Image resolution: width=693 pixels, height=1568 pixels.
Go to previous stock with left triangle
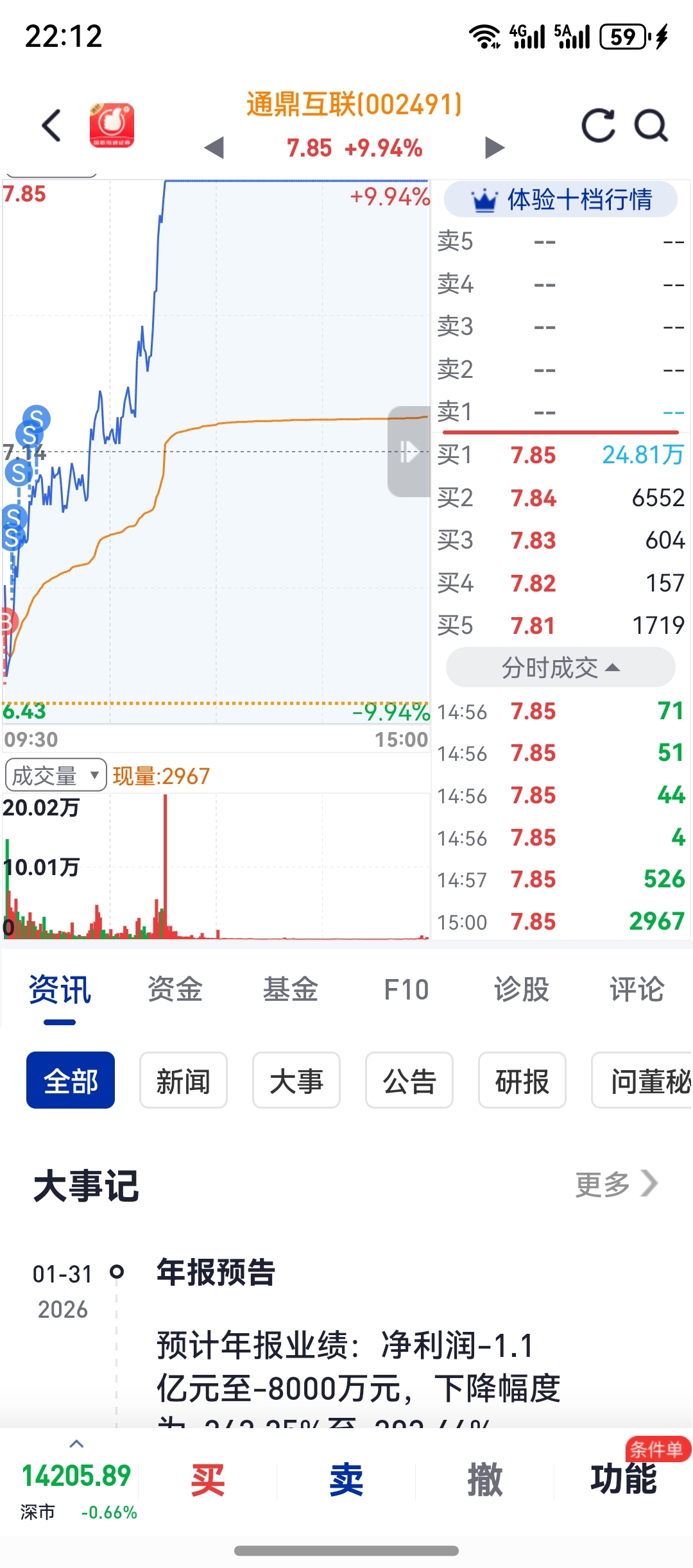pos(214,148)
